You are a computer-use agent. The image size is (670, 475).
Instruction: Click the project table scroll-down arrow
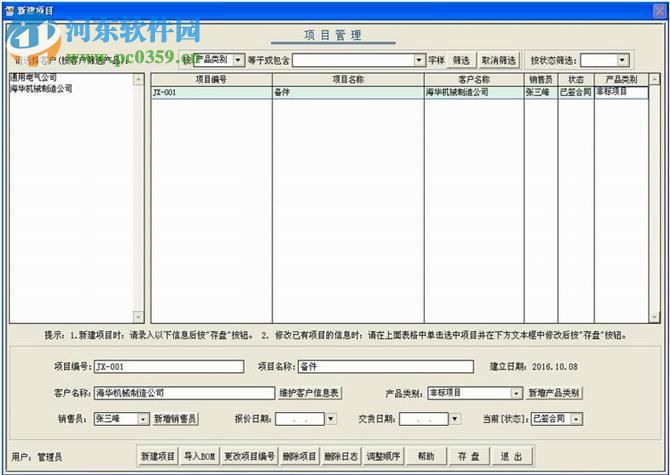coord(654,317)
